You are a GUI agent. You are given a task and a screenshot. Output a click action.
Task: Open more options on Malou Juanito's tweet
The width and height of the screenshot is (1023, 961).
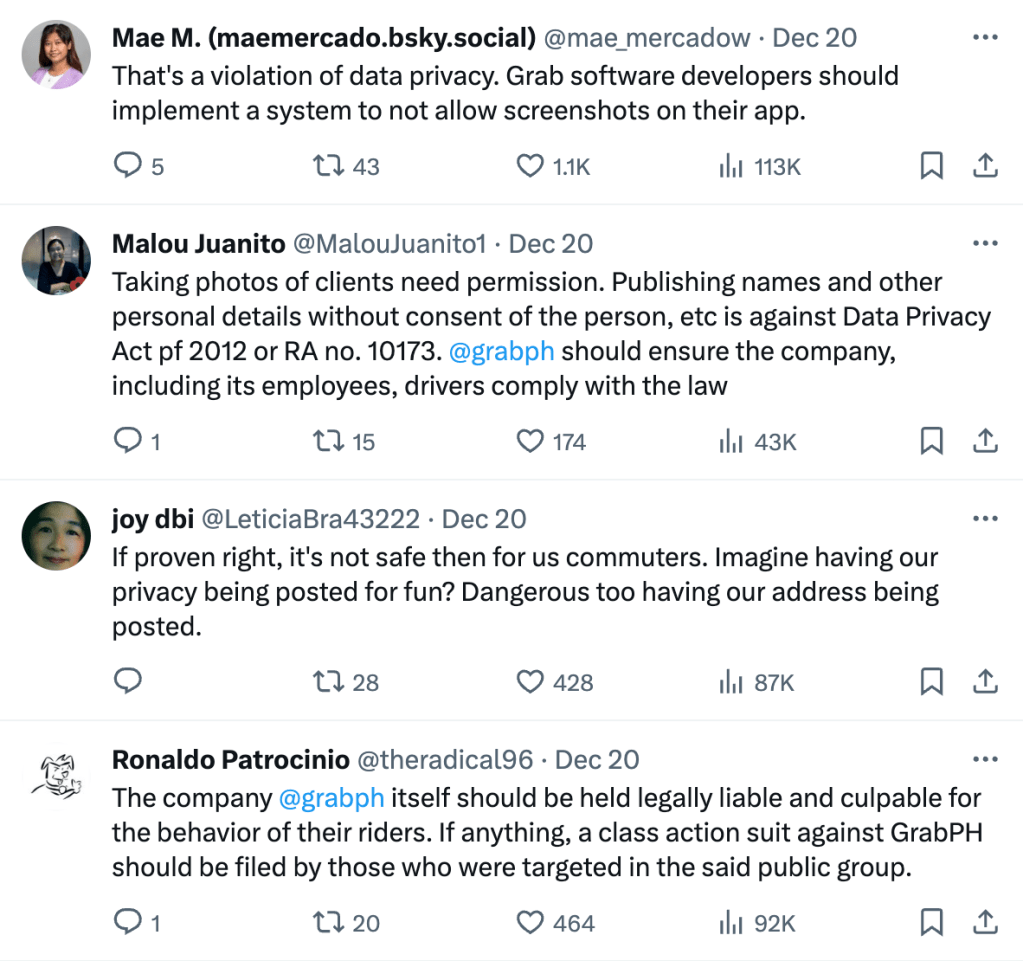point(985,244)
